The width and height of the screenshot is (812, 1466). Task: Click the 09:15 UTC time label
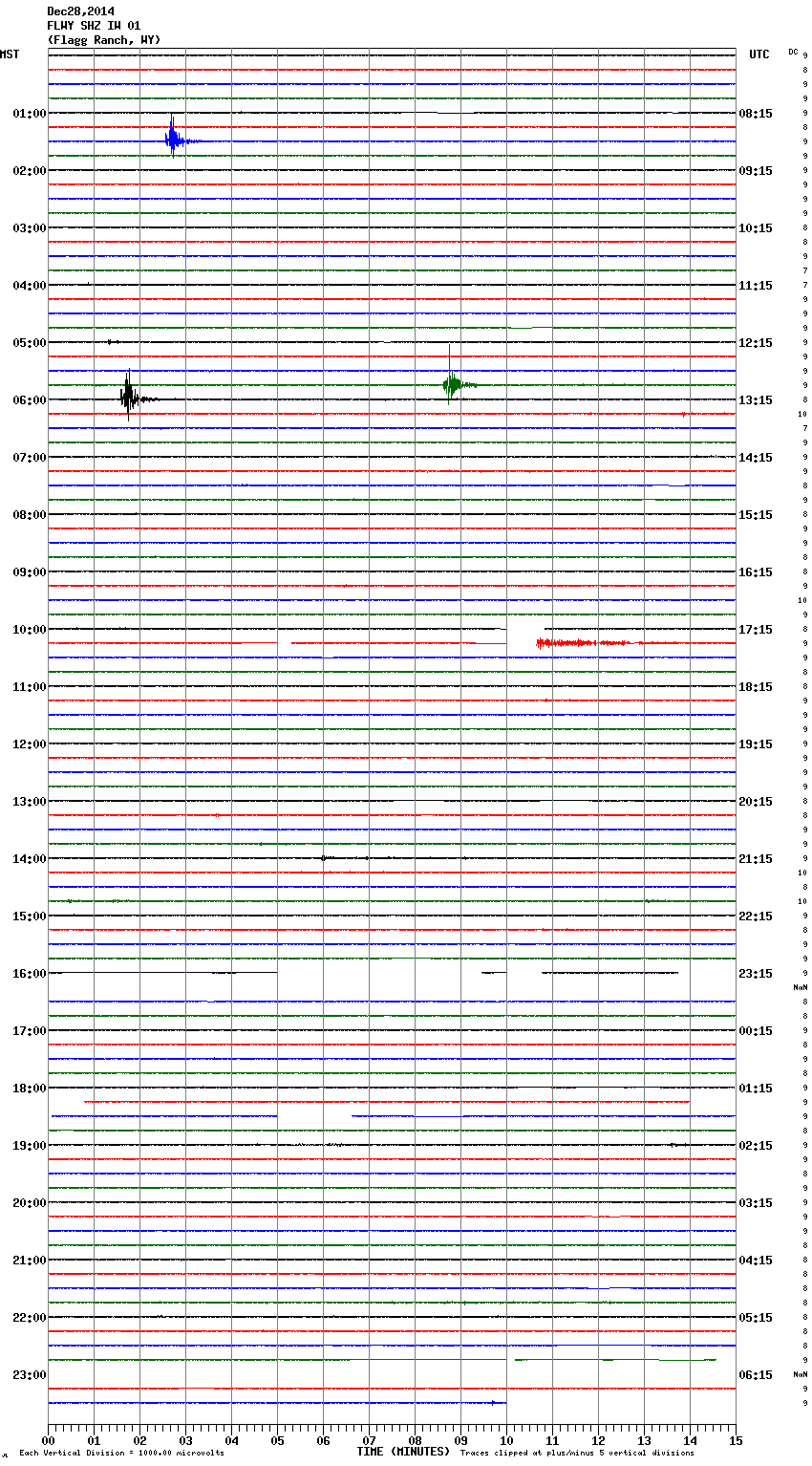[x=756, y=171]
